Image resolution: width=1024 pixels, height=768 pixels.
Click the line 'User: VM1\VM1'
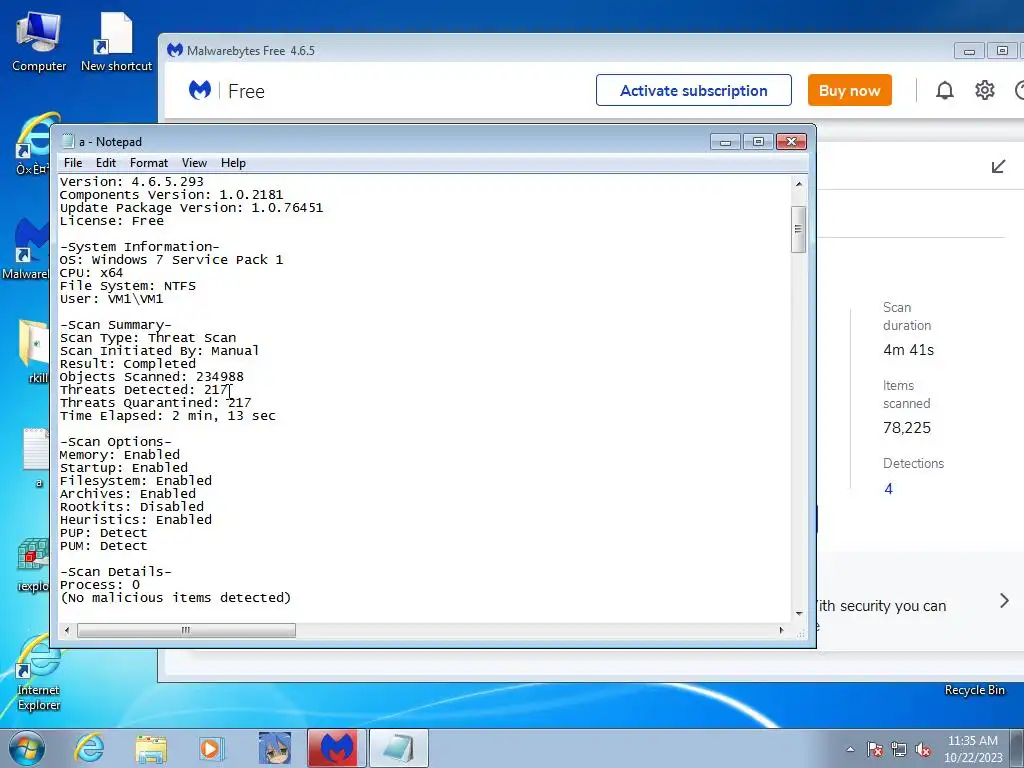(111, 299)
